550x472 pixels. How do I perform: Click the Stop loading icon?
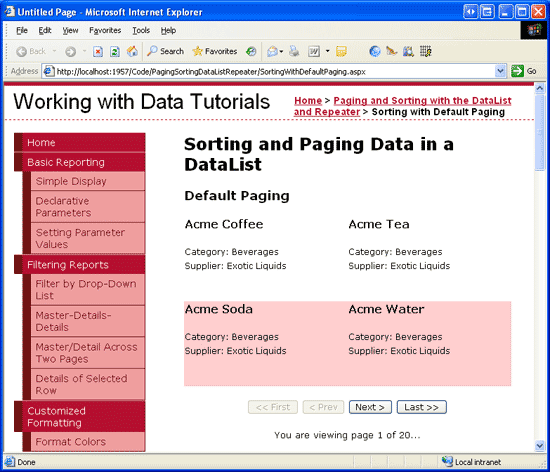pyautogui.click(x=98, y=52)
